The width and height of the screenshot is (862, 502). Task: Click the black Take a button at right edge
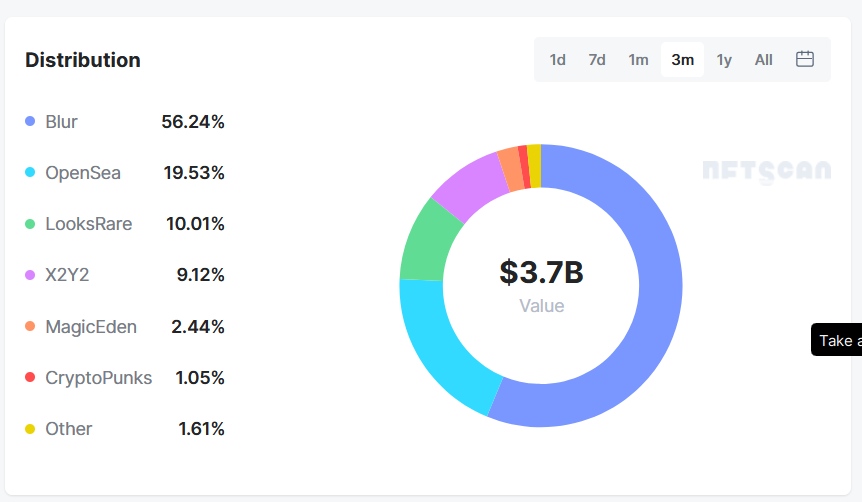click(x=836, y=340)
